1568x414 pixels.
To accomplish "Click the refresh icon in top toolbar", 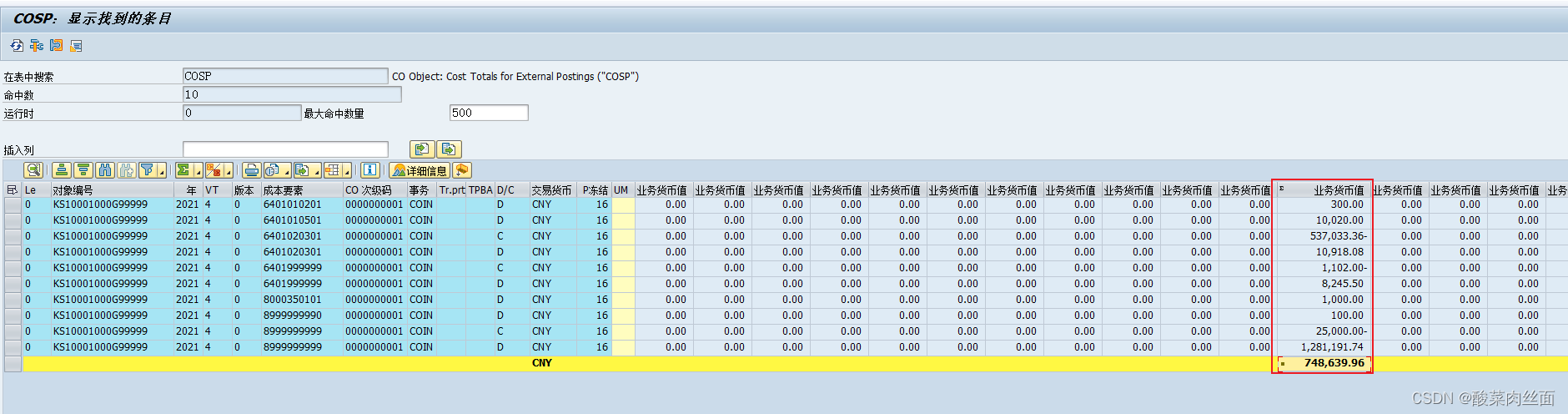I will [x=17, y=45].
